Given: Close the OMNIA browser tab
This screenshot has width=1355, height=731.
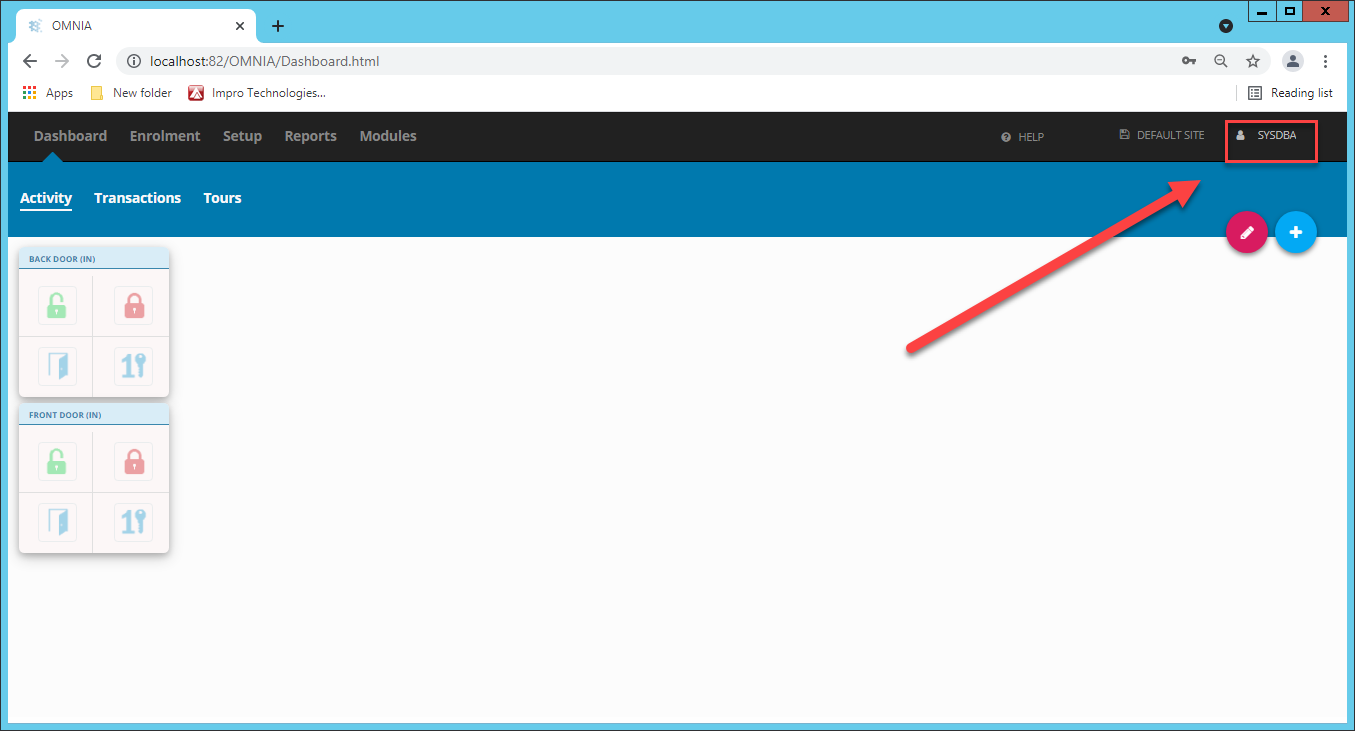Looking at the screenshot, I should pos(240,26).
